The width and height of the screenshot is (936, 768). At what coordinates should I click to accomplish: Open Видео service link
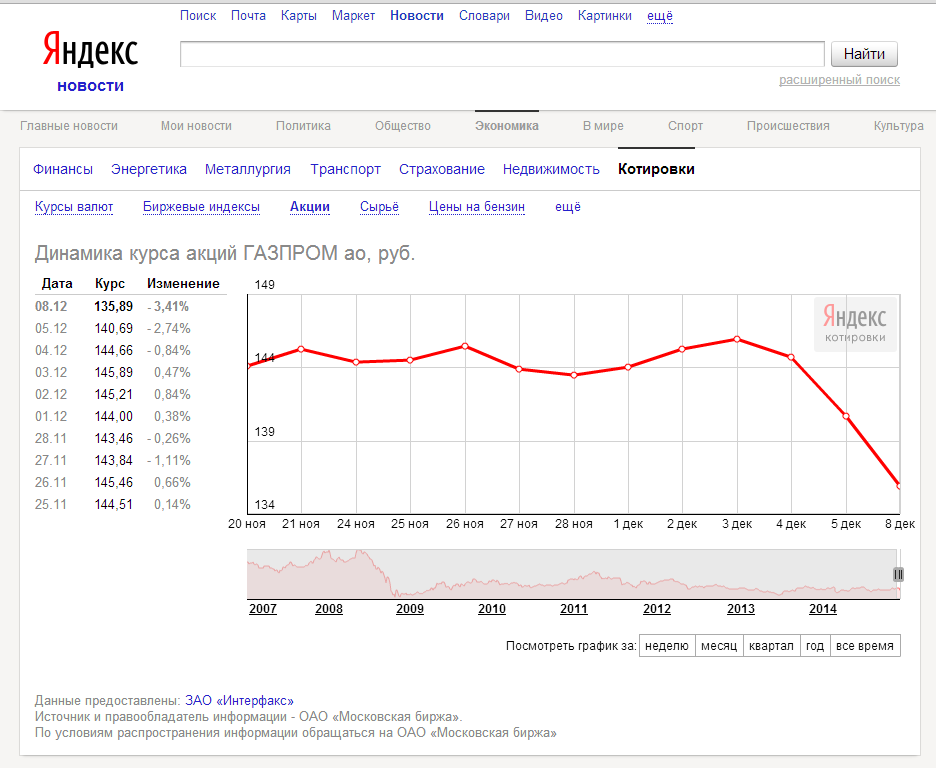pos(544,16)
